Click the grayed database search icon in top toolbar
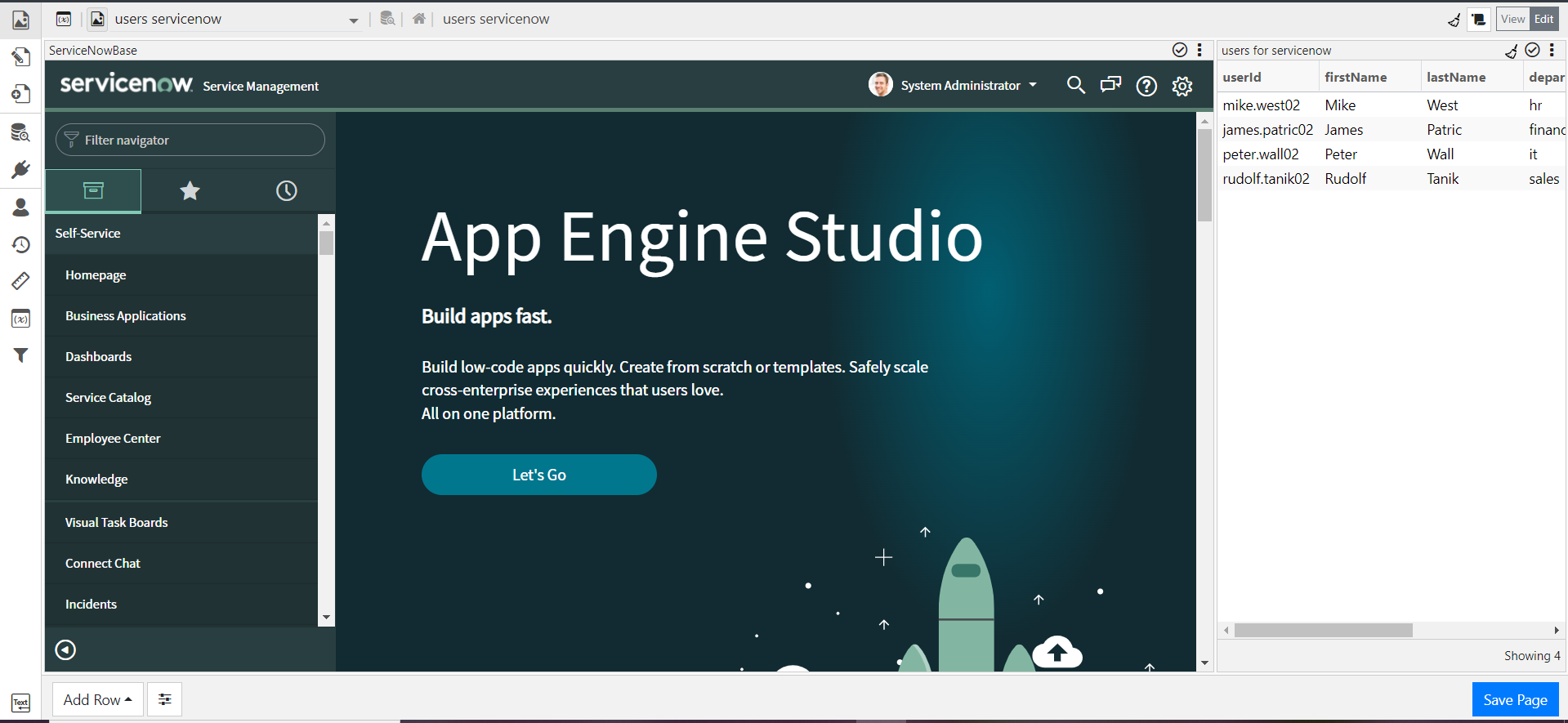This screenshot has width=1568, height=723. point(387,19)
